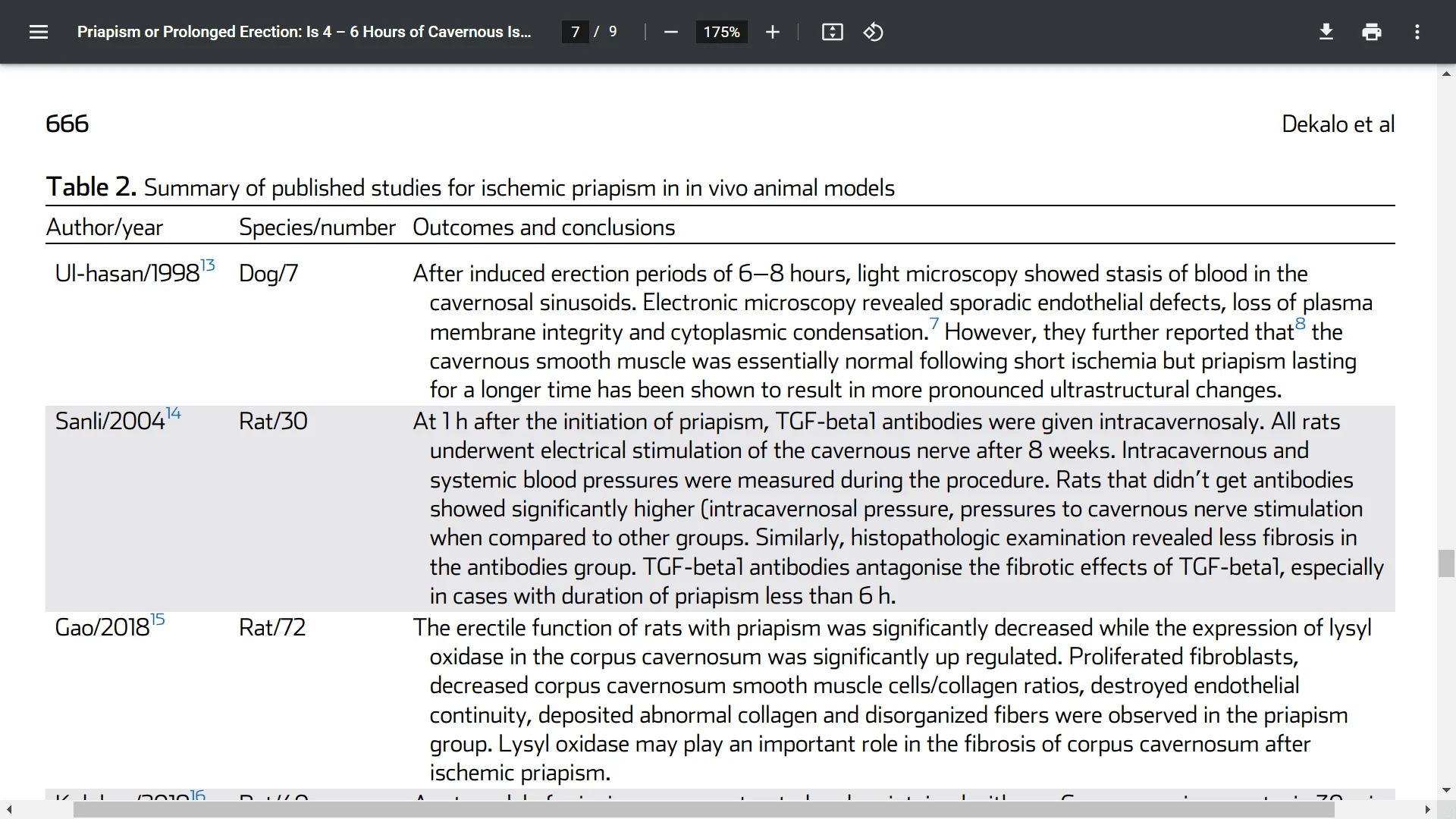Click the vertical scrollbar thumb
This screenshot has width=1456, height=819.
point(1446,563)
